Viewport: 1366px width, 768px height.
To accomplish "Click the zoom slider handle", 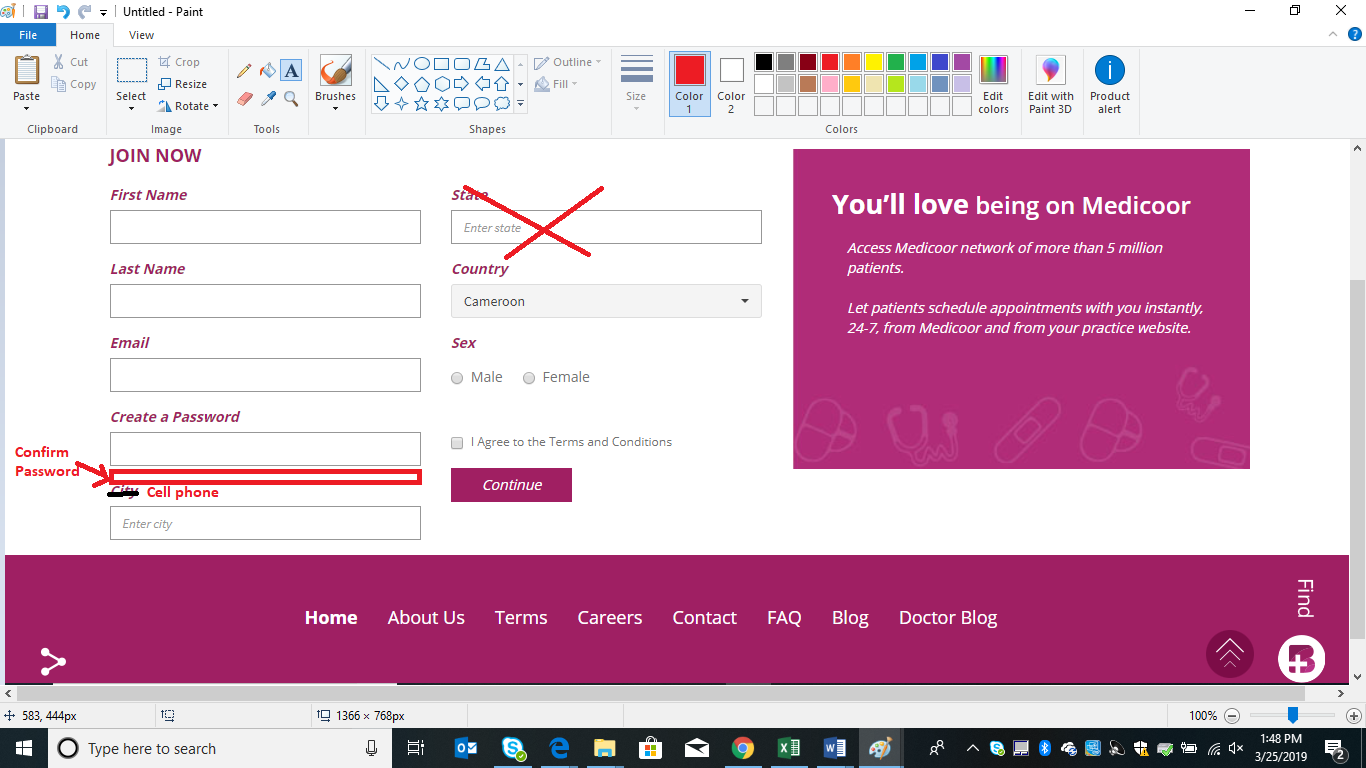I will (x=1293, y=715).
